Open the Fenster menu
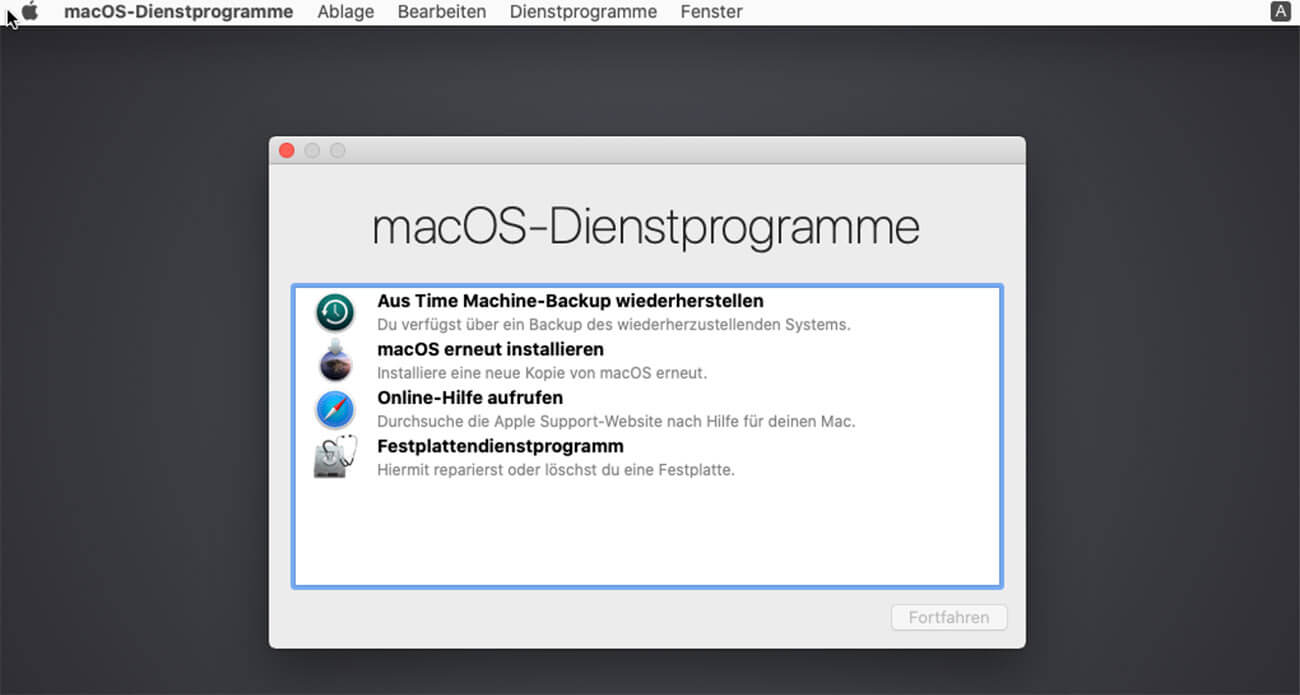The height and width of the screenshot is (695, 1300). point(712,12)
